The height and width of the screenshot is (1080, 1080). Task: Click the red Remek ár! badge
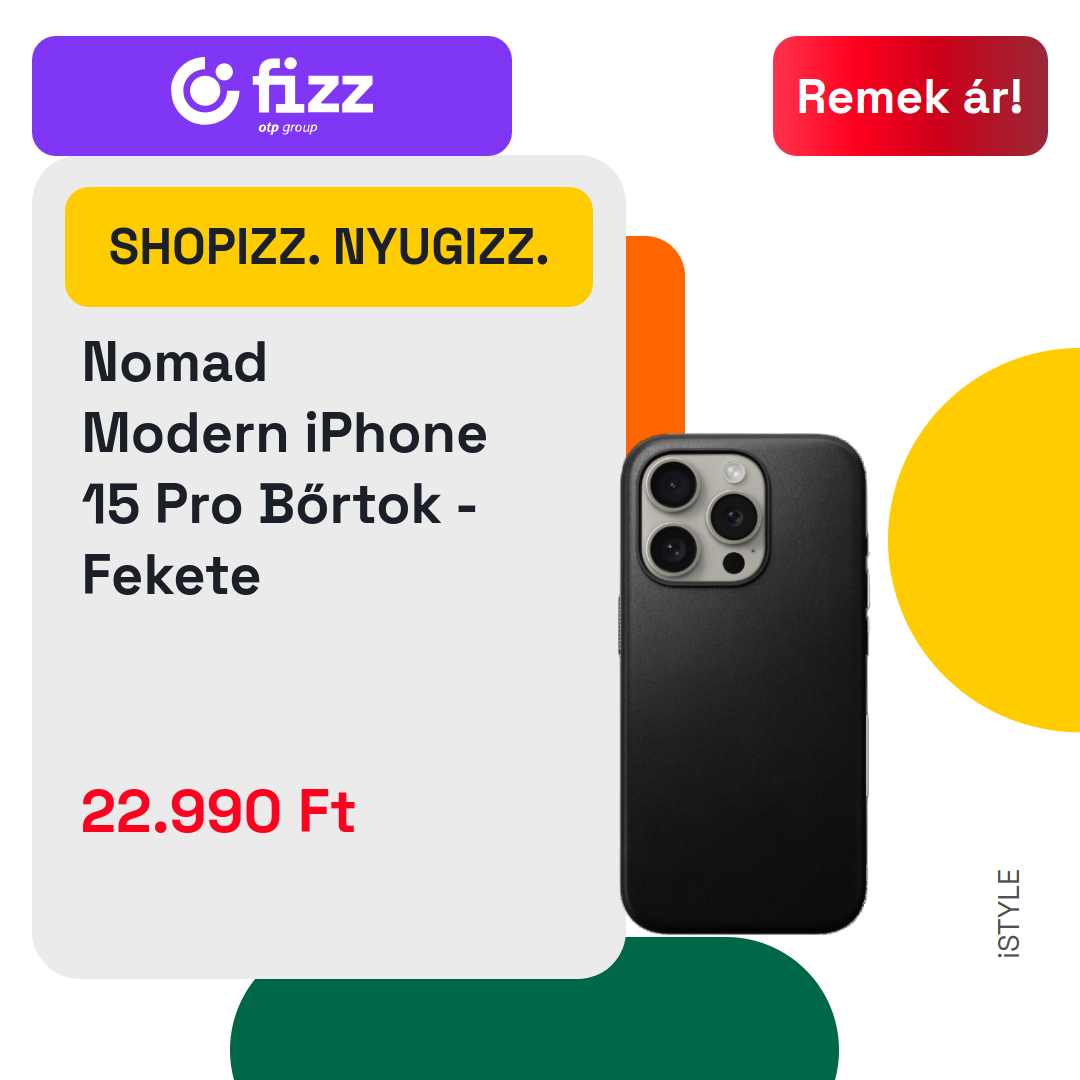click(x=910, y=96)
